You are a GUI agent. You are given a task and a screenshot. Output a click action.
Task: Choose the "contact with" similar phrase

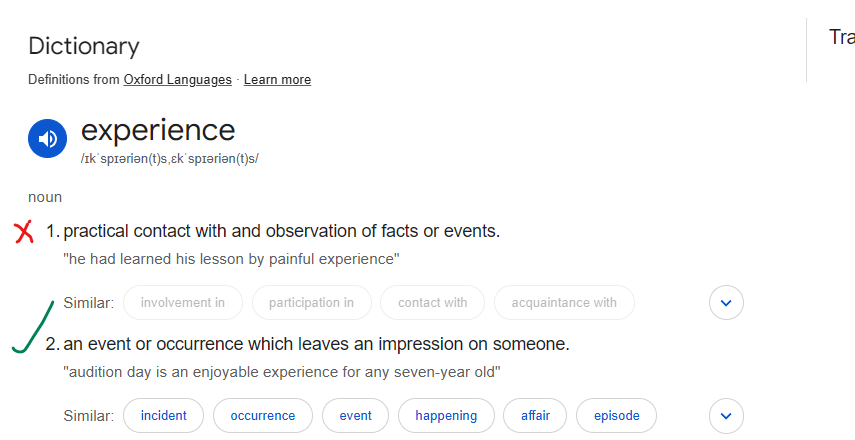click(x=432, y=302)
